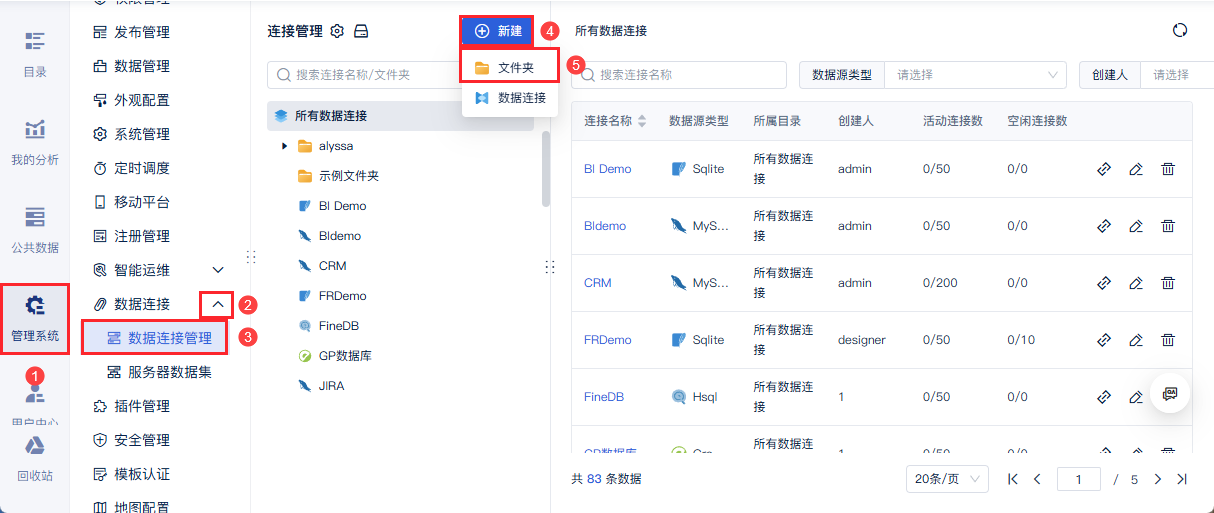
Task: Click the floating help assistant icon
Action: (1169, 393)
